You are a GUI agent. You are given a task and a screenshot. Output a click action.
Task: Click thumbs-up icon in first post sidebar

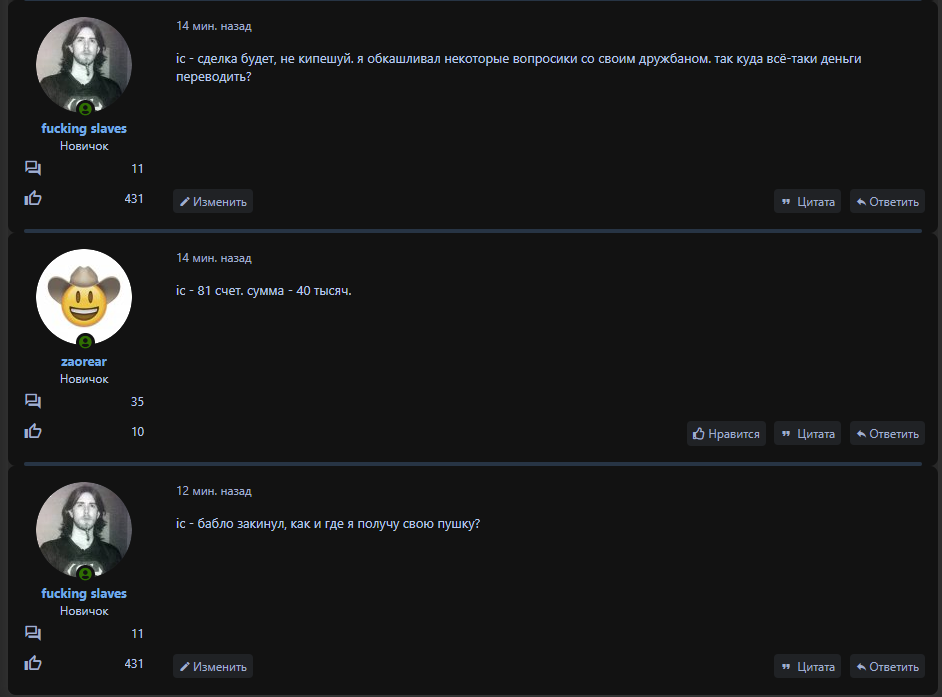33,198
